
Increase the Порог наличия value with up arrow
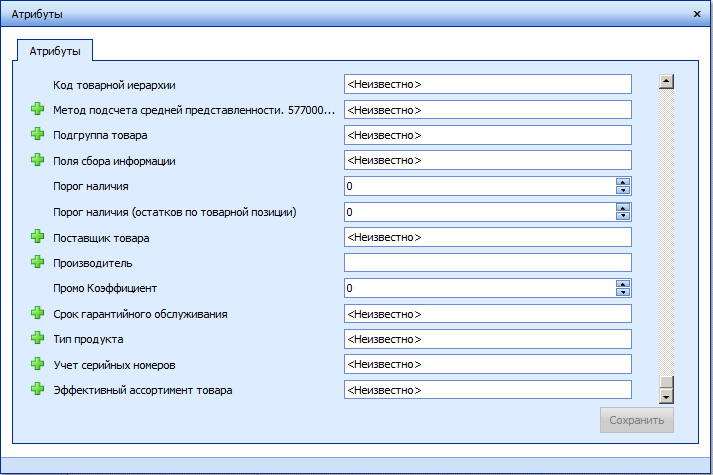623,182
